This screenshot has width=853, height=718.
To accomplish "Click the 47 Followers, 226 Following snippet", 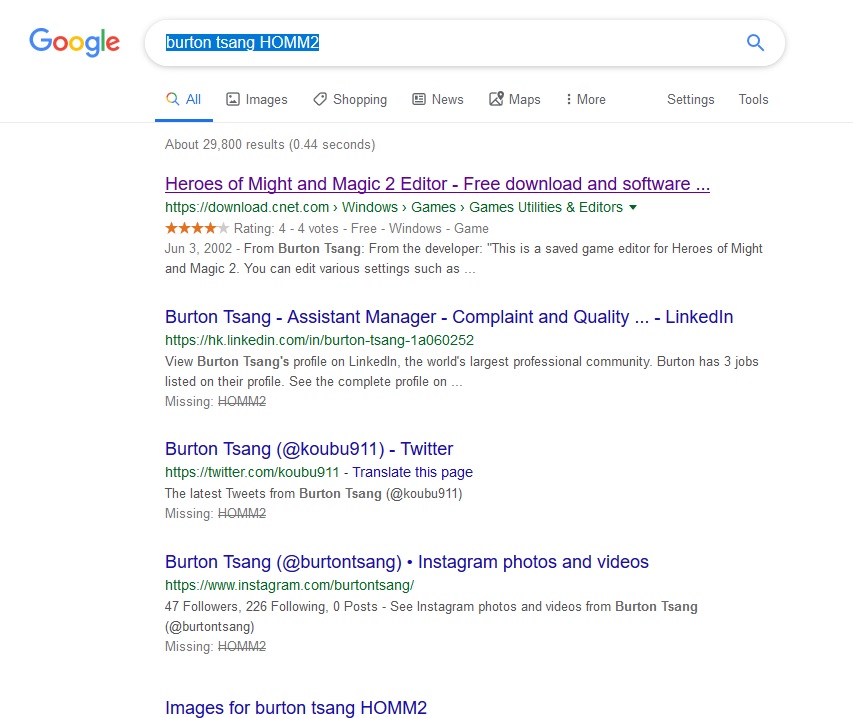I will tap(431, 616).
